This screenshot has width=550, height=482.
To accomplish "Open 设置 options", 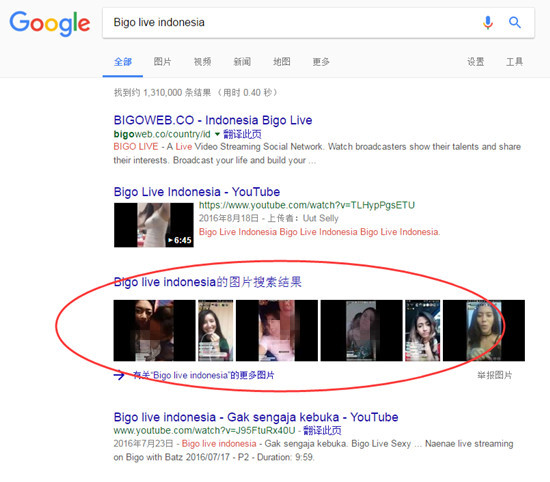I will [476, 62].
